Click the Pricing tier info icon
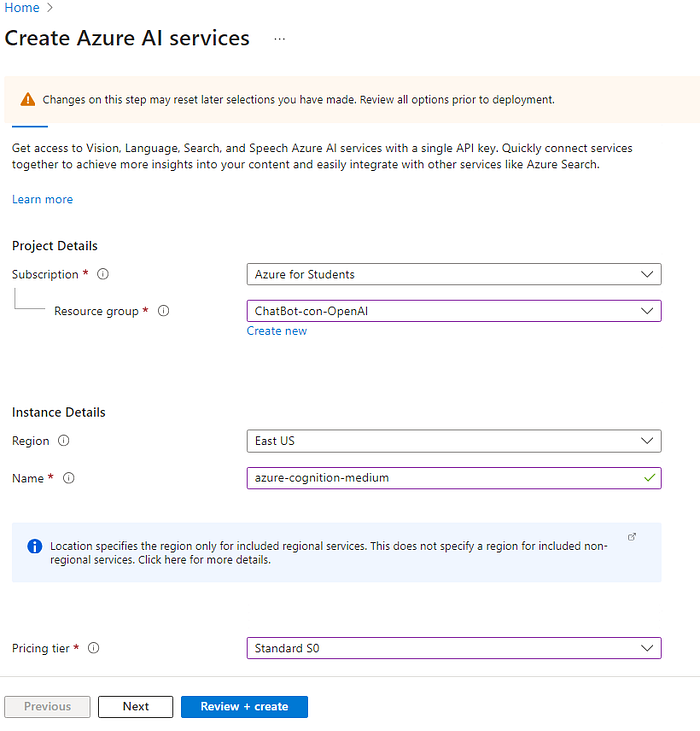700x731 pixels. 94,648
